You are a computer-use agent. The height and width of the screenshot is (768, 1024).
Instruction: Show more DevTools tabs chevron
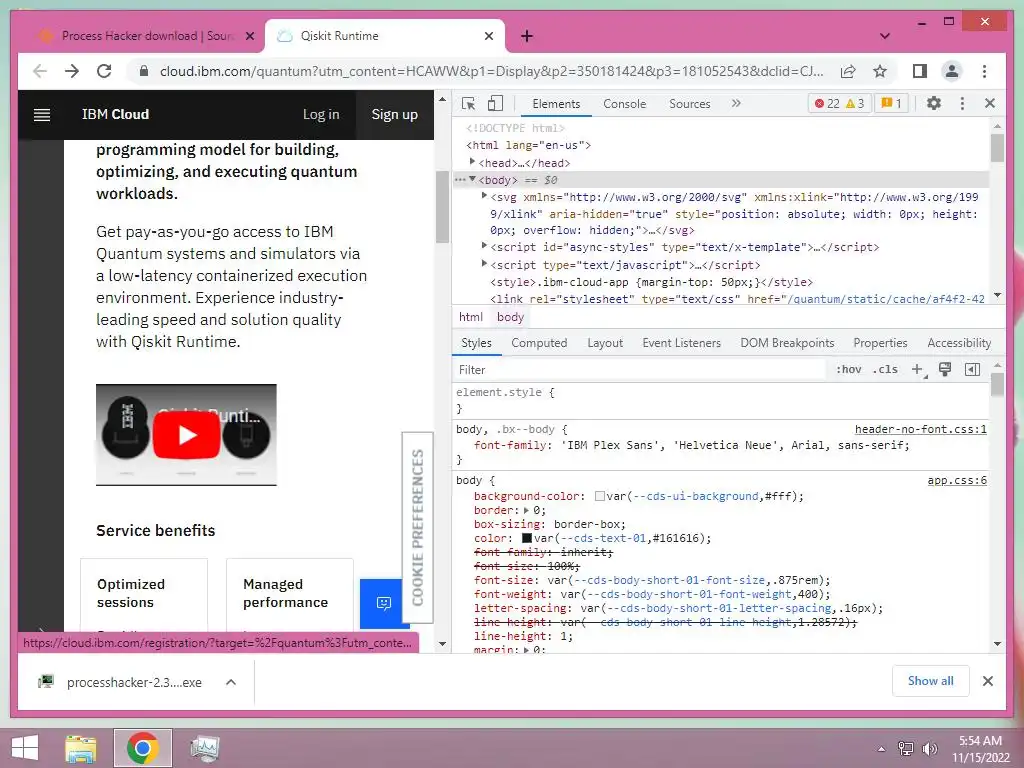tap(736, 103)
